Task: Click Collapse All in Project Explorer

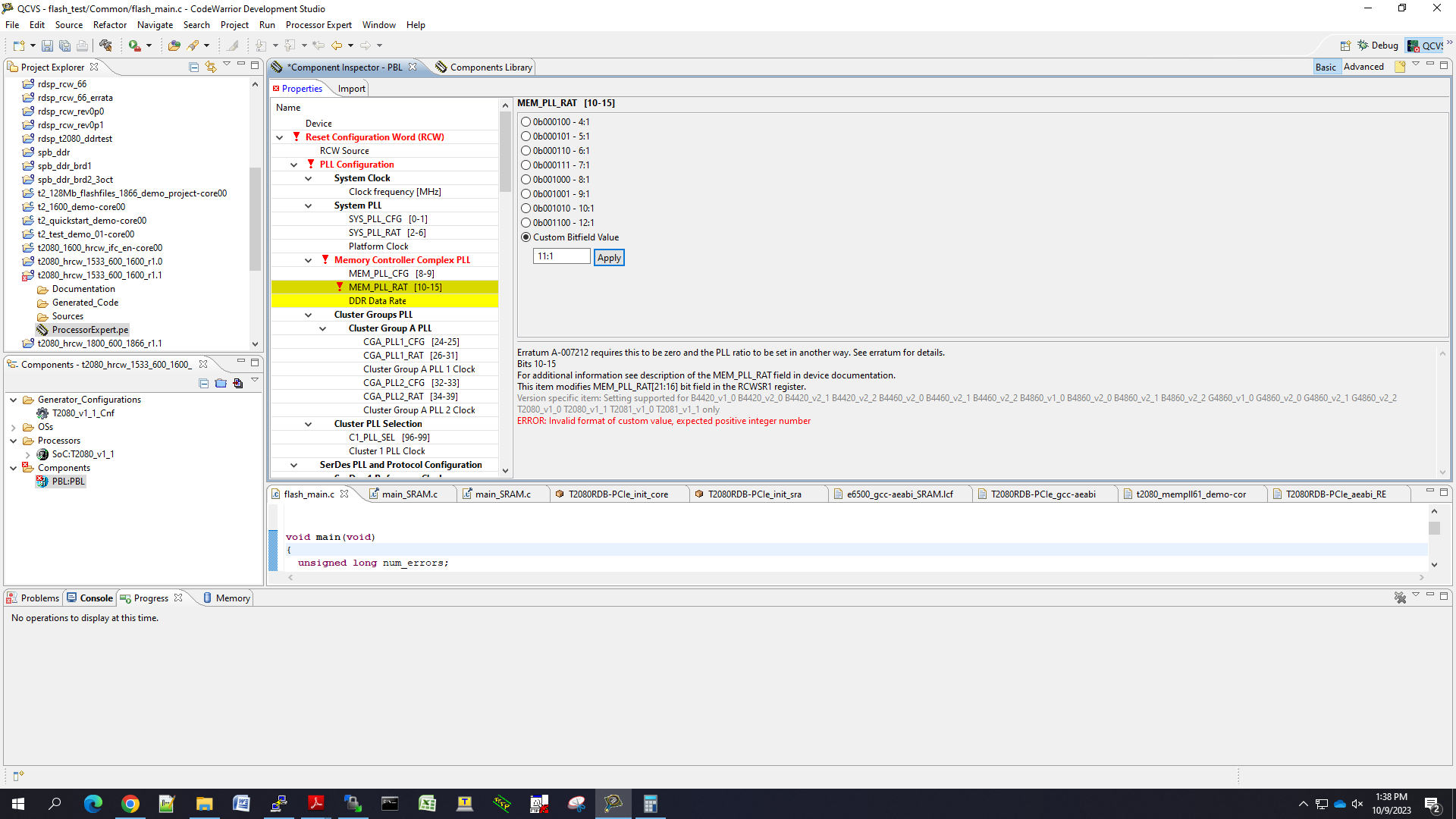Action: pos(193,67)
